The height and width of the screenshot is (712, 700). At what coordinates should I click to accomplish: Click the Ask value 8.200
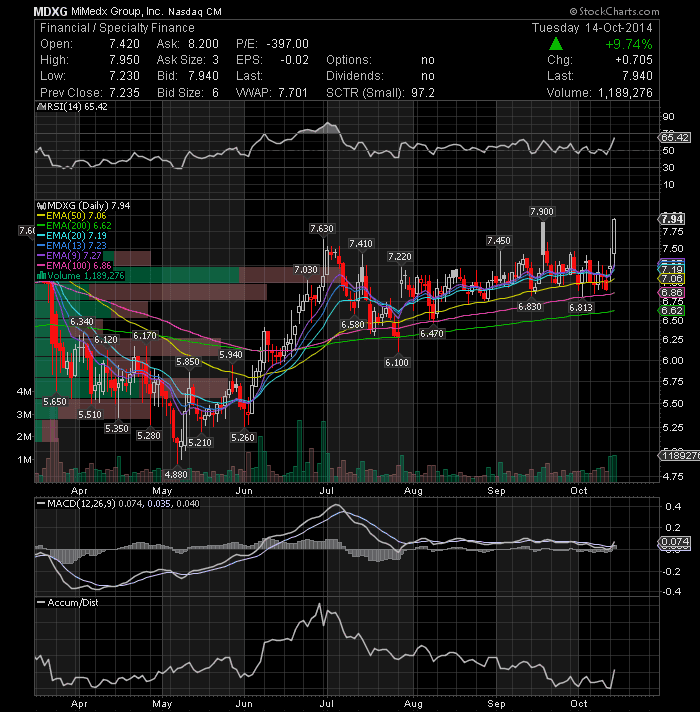[203, 44]
